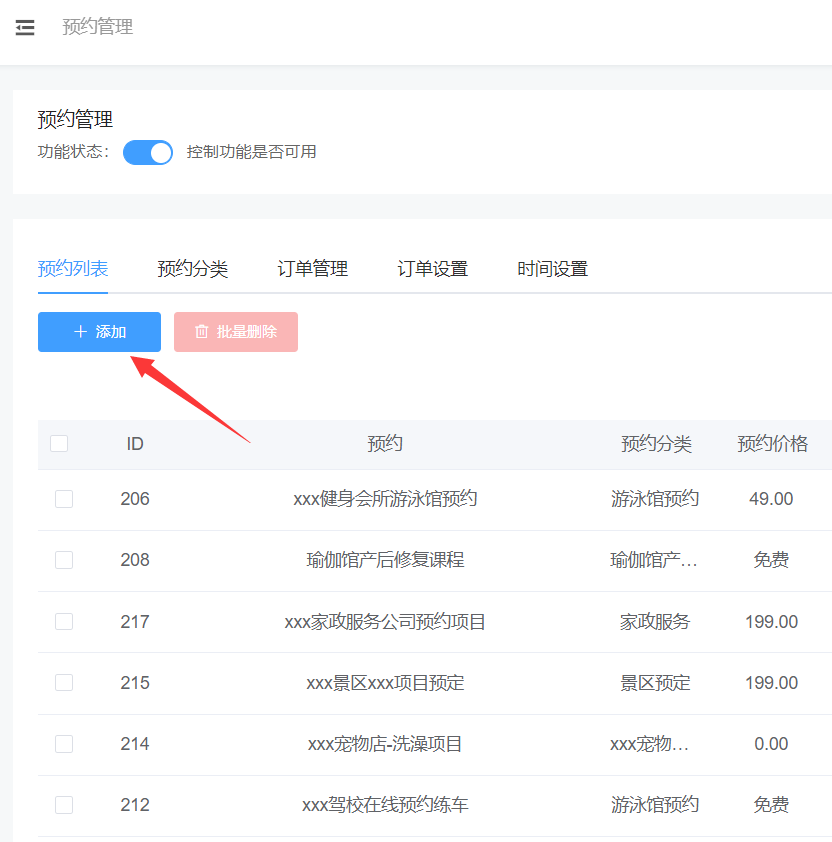Click the 0.00 price cell

[x=771, y=744]
